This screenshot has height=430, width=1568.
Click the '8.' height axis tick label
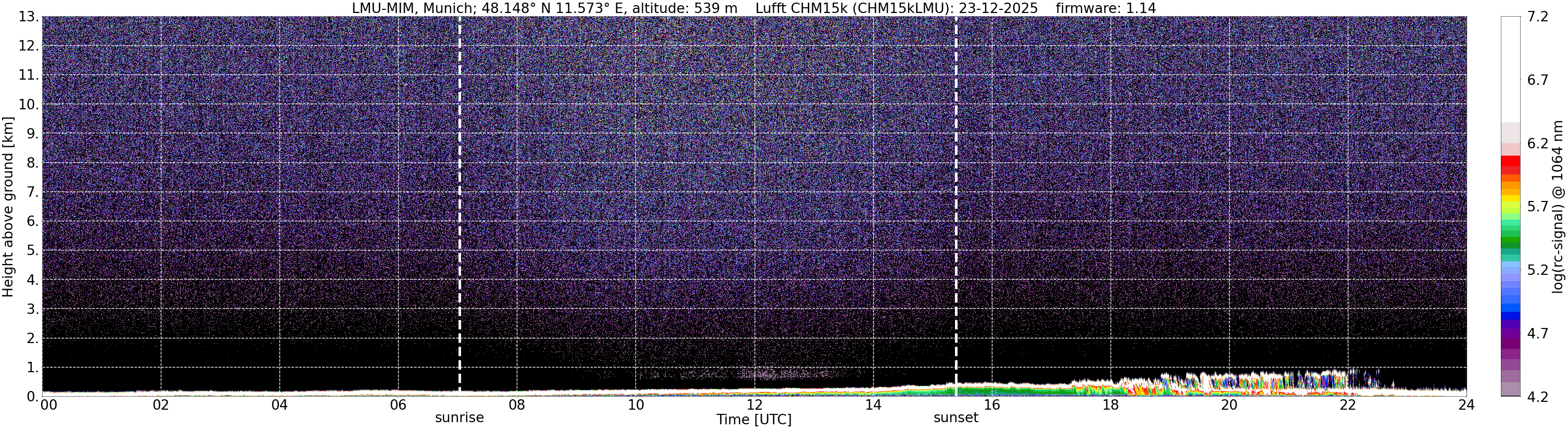click(32, 163)
